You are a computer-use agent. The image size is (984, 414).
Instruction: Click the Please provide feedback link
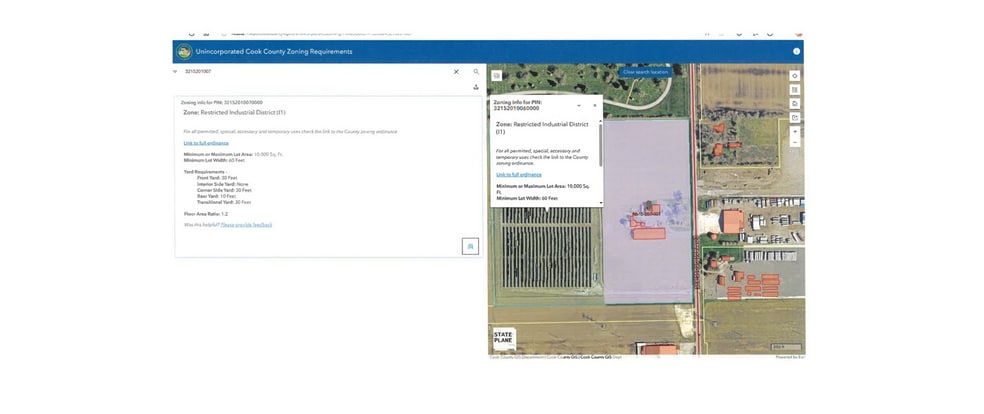(x=246, y=225)
